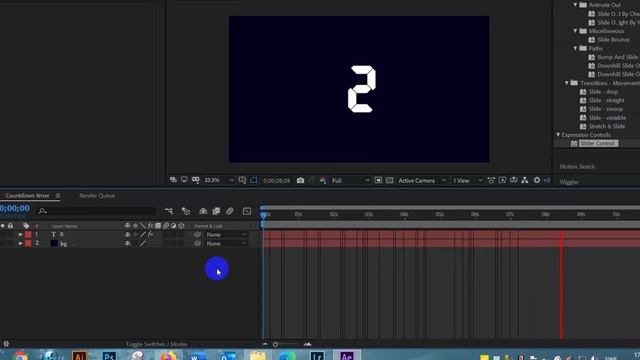640x360 pixels.
Task: Open the comp flowchart icon
Action: [525, 180]
